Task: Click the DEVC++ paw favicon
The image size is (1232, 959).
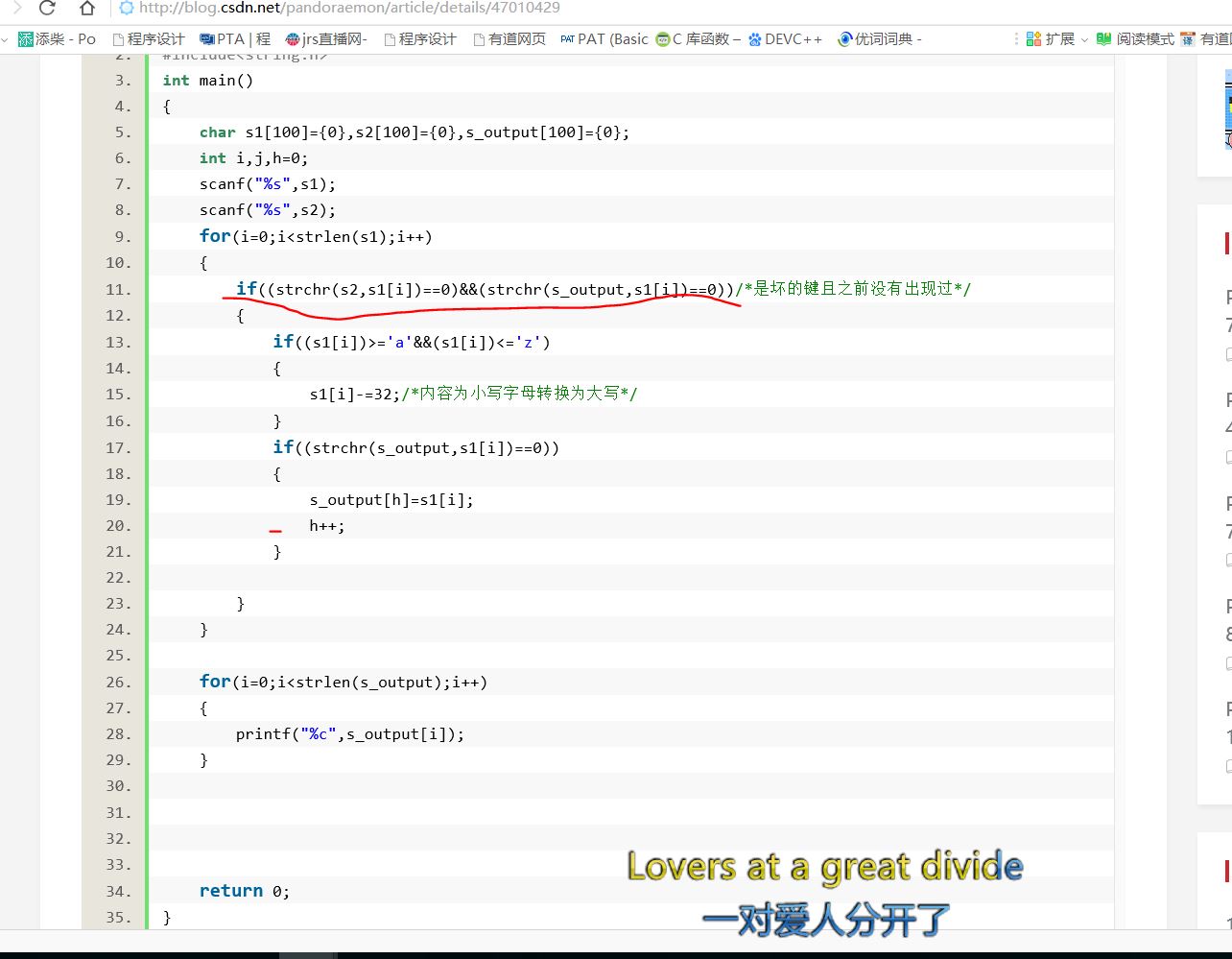Action: click(755, 39)
